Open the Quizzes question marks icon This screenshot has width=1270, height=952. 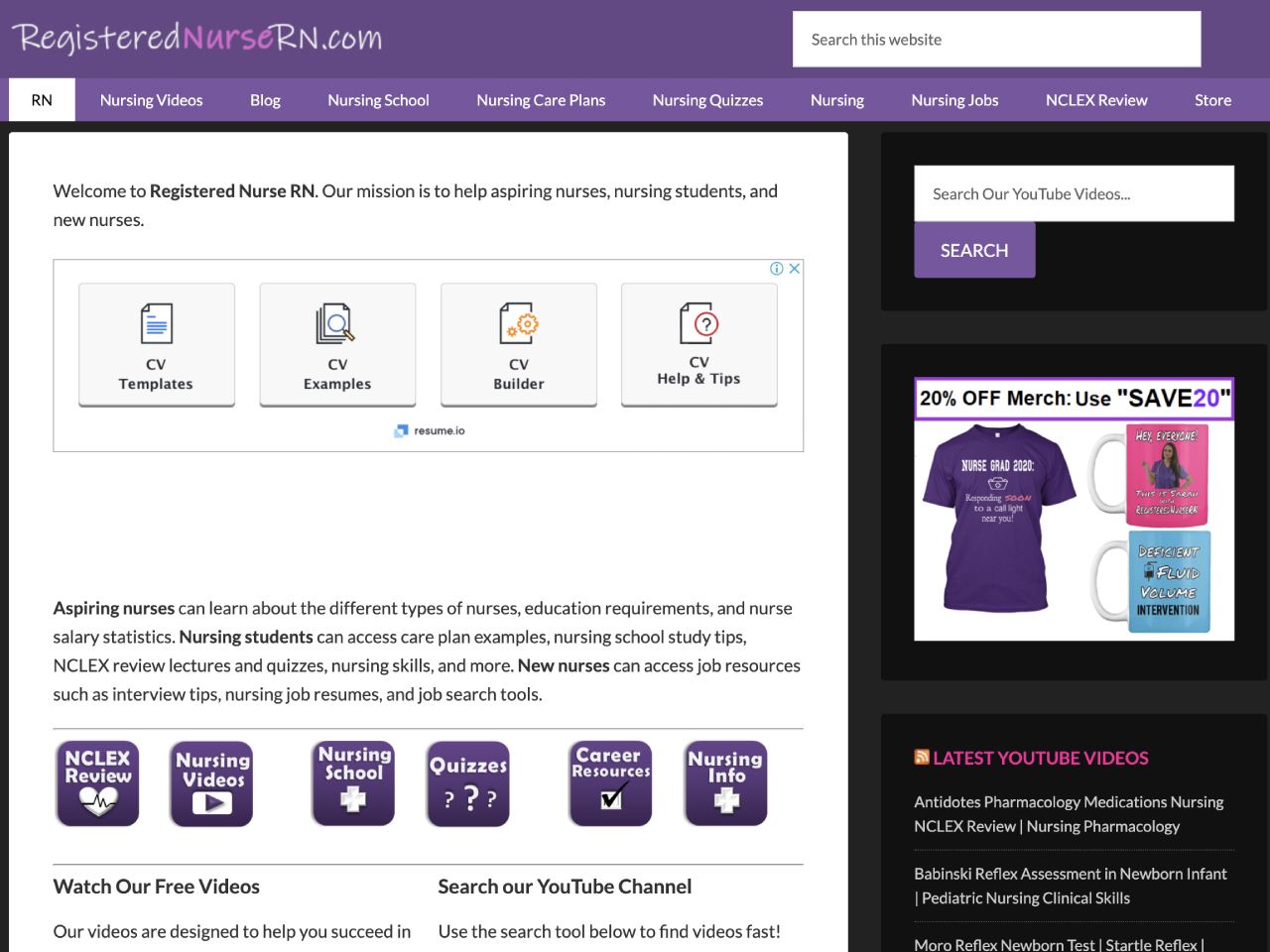click(468, 783)
